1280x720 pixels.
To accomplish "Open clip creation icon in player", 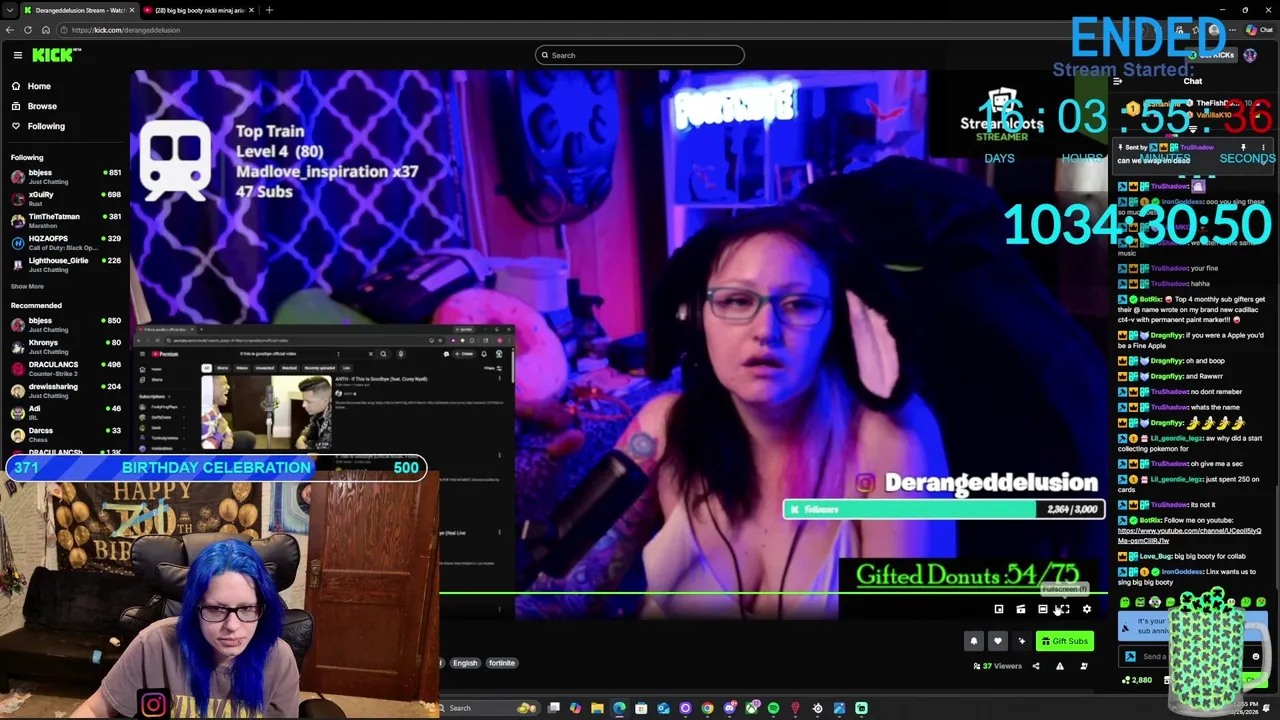I will pos(1021,609).
